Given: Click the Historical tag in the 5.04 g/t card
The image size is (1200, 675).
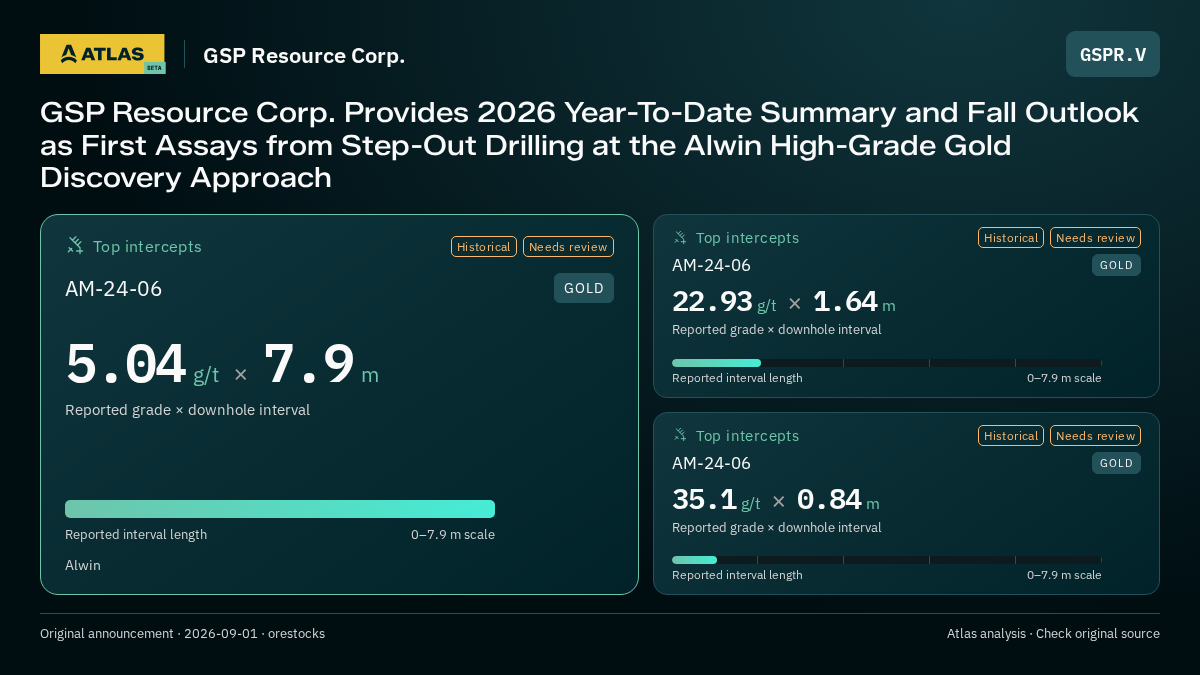Looking at the screenshot, I should click(x=484, y=246).
